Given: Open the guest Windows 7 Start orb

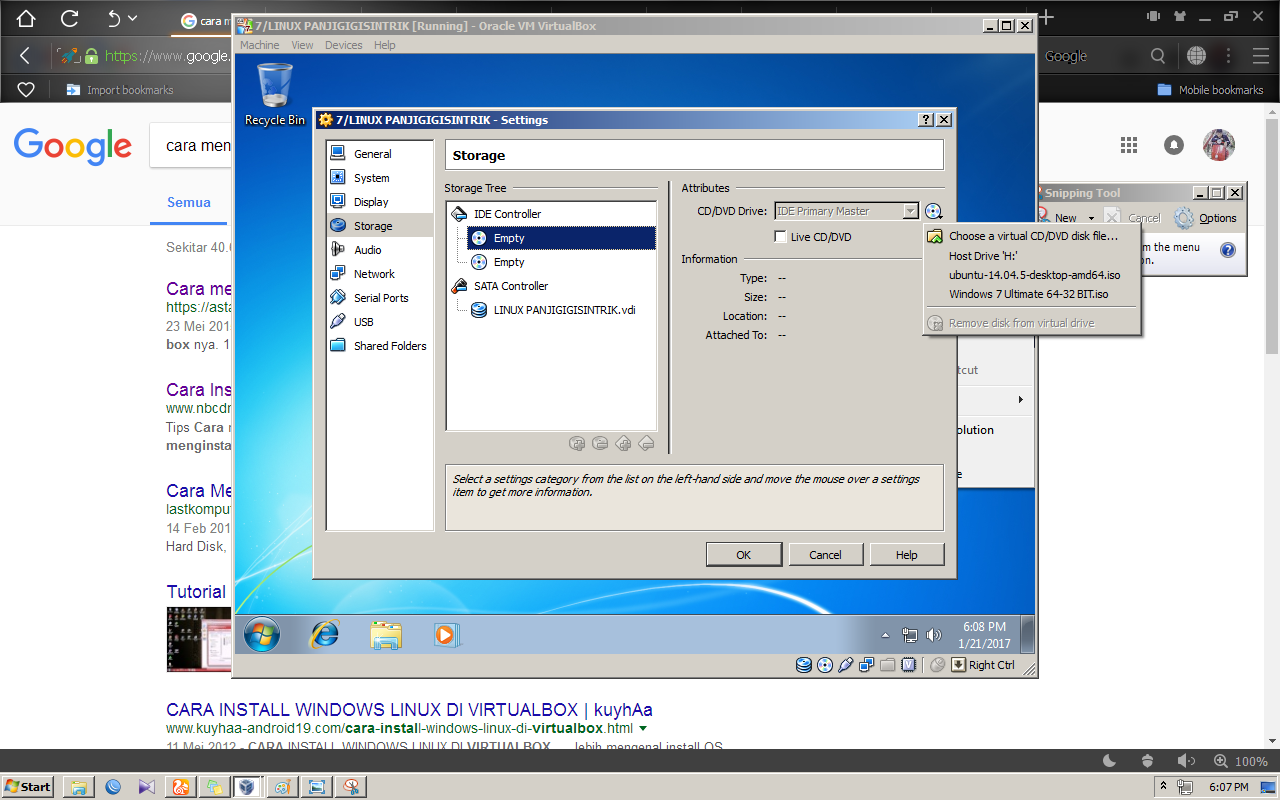Looking at the screenshot, I should [x=262, y=634].
